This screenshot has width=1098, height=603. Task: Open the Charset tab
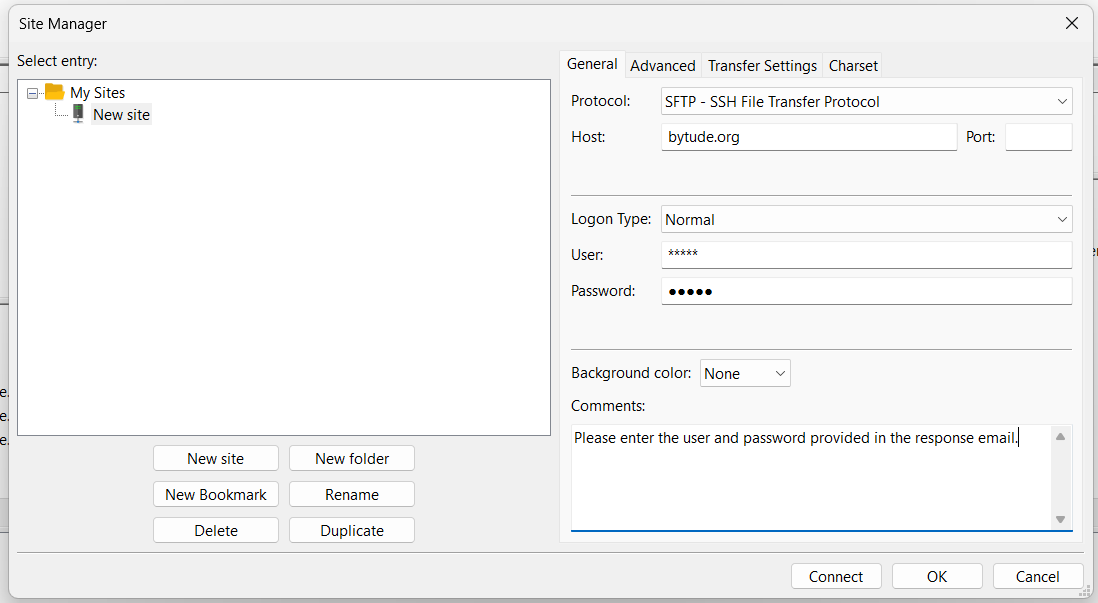click(853, 65)
